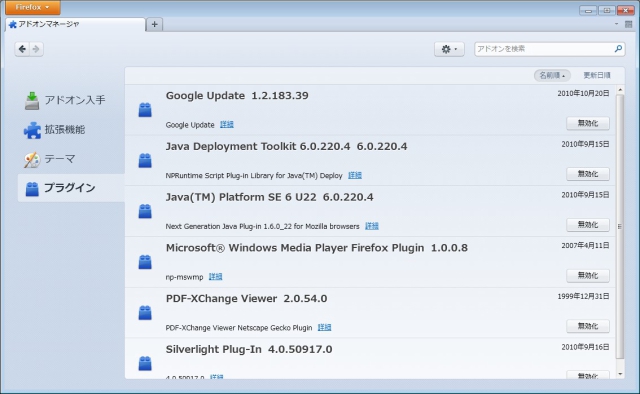The width and height of the screenshot is (640, 394).
Task: Click the Java(TM) Platform SE plugin icon
Action: (145, 211)
